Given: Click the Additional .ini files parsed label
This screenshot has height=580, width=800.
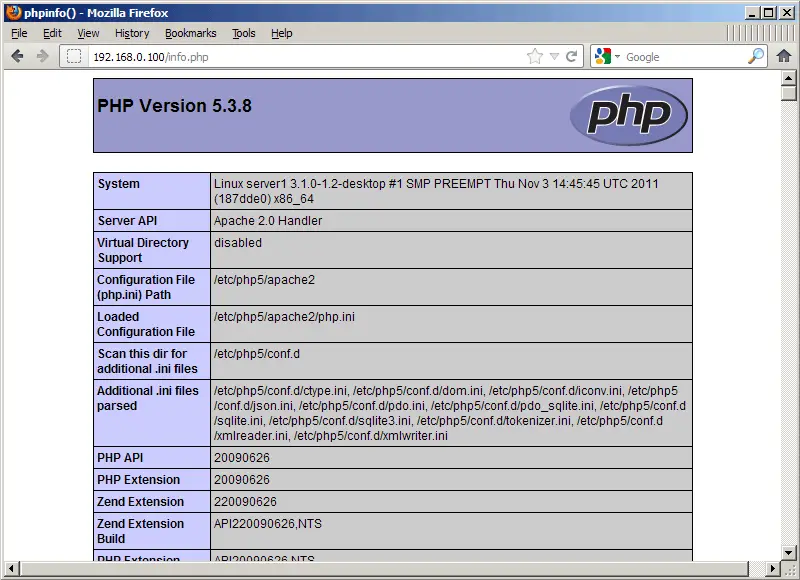Looking at the screenshot, I should click(147, 398).
